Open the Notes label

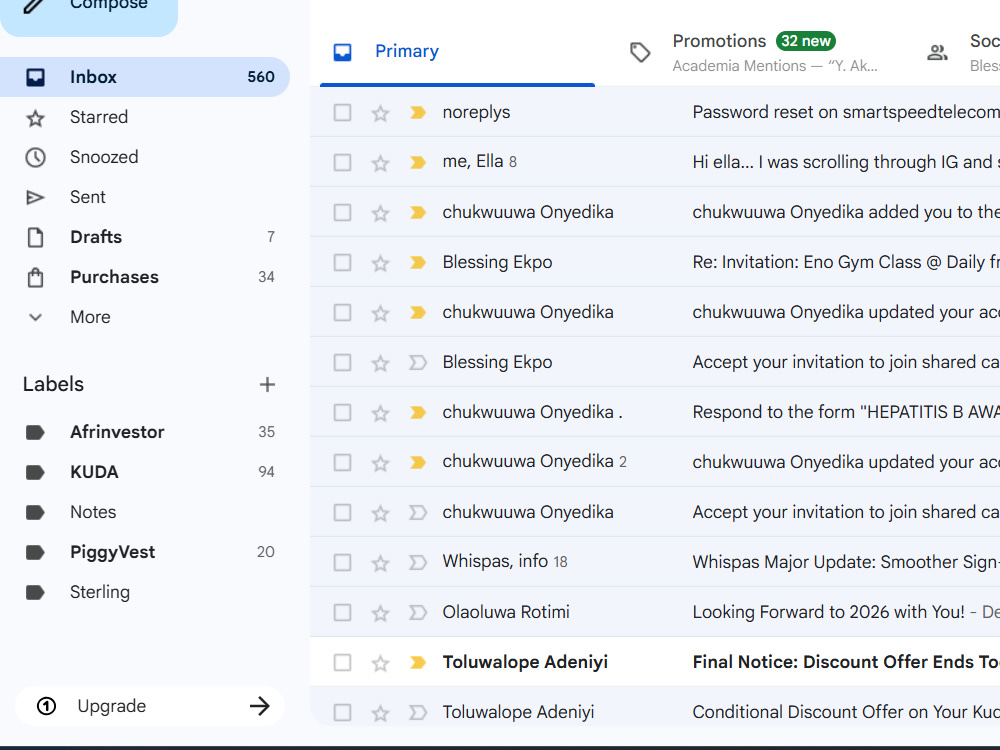tap(145, 512)
